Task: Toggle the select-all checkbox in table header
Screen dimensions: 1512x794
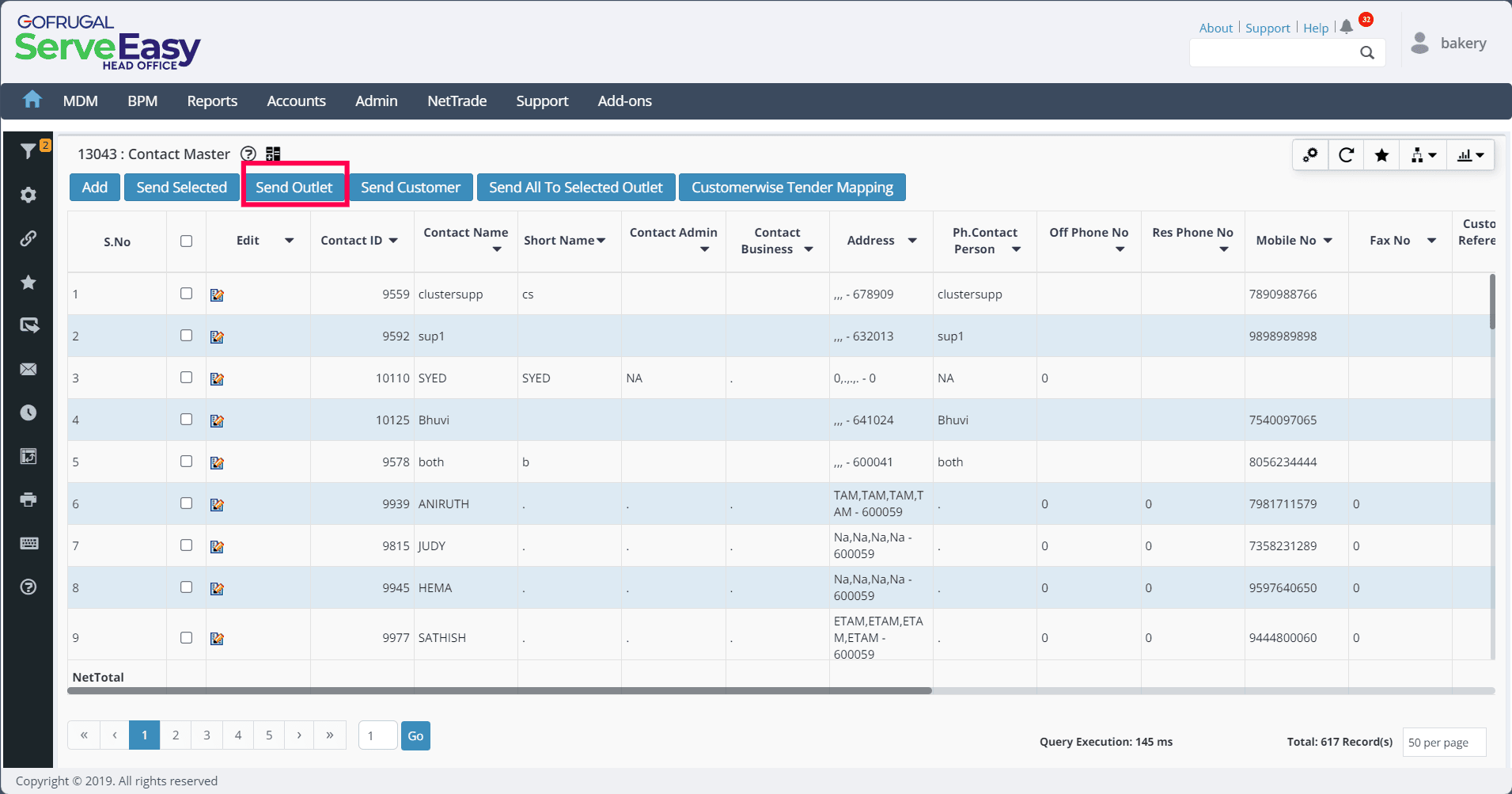Action: tap(186, 241)
